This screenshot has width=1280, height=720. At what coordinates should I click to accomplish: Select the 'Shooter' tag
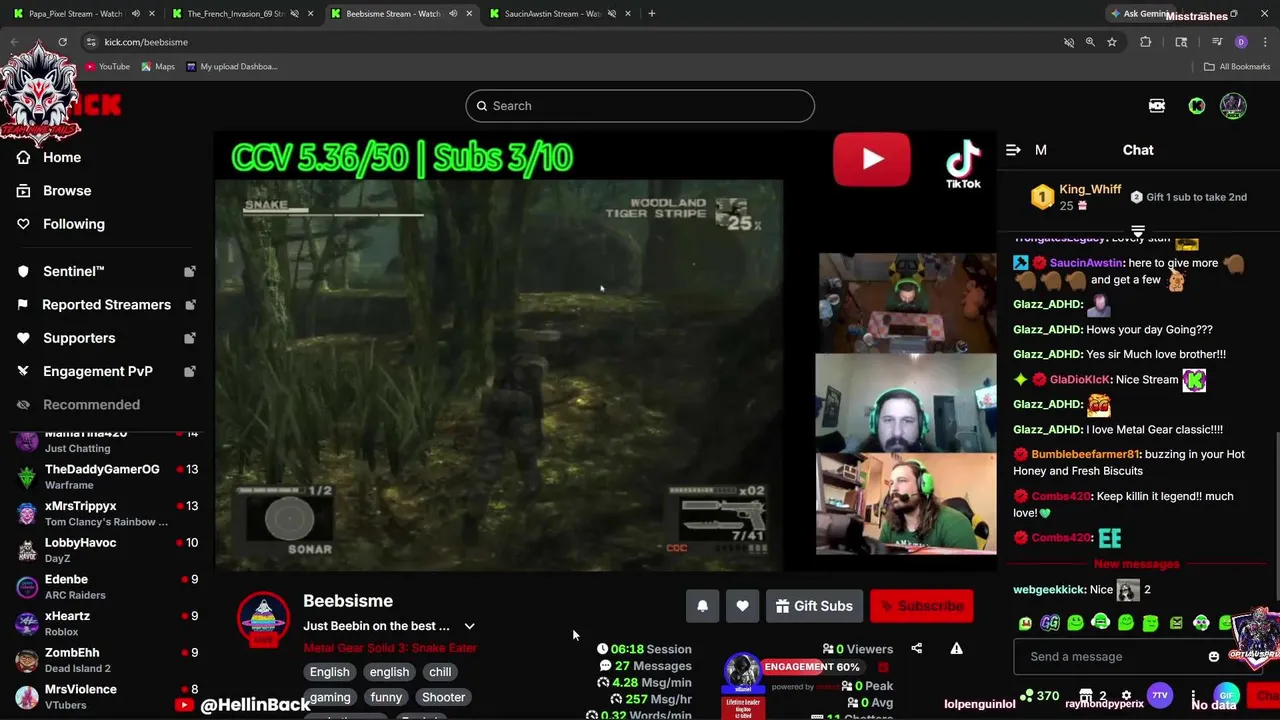(x=443, y=697)
